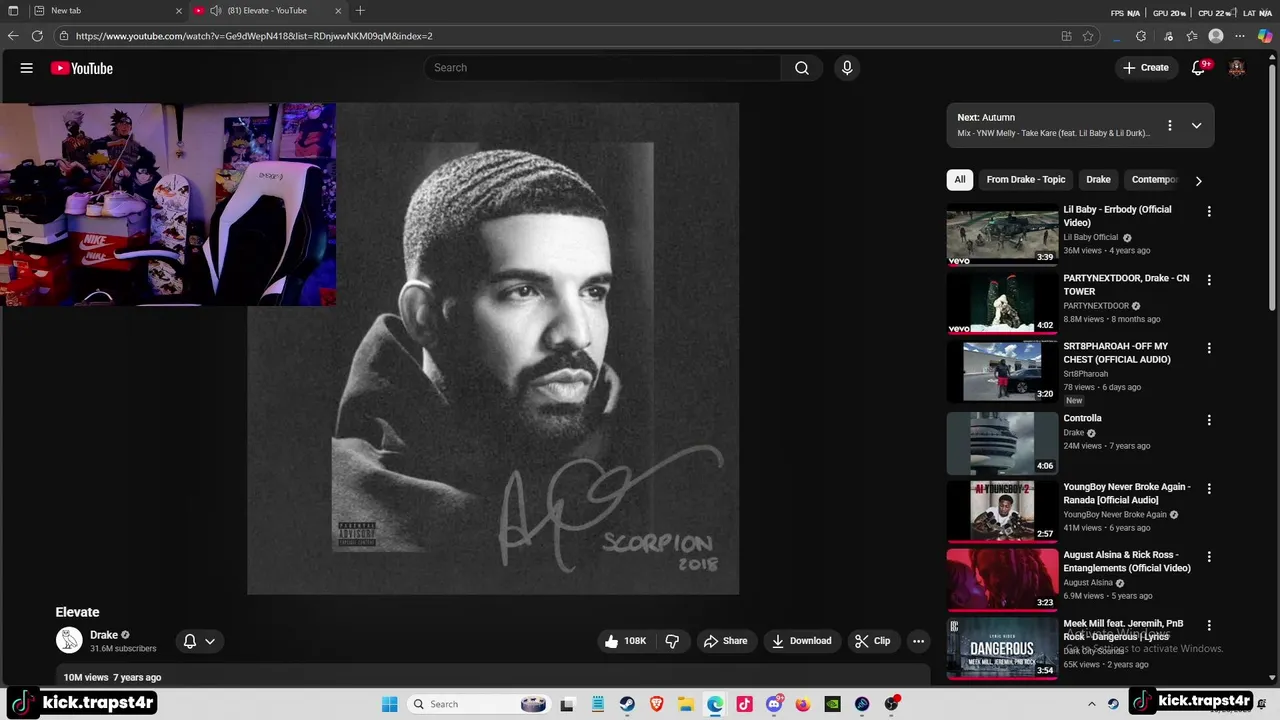
Task: Open Firefox from the taskbar
Action: [x=803, y=704]
